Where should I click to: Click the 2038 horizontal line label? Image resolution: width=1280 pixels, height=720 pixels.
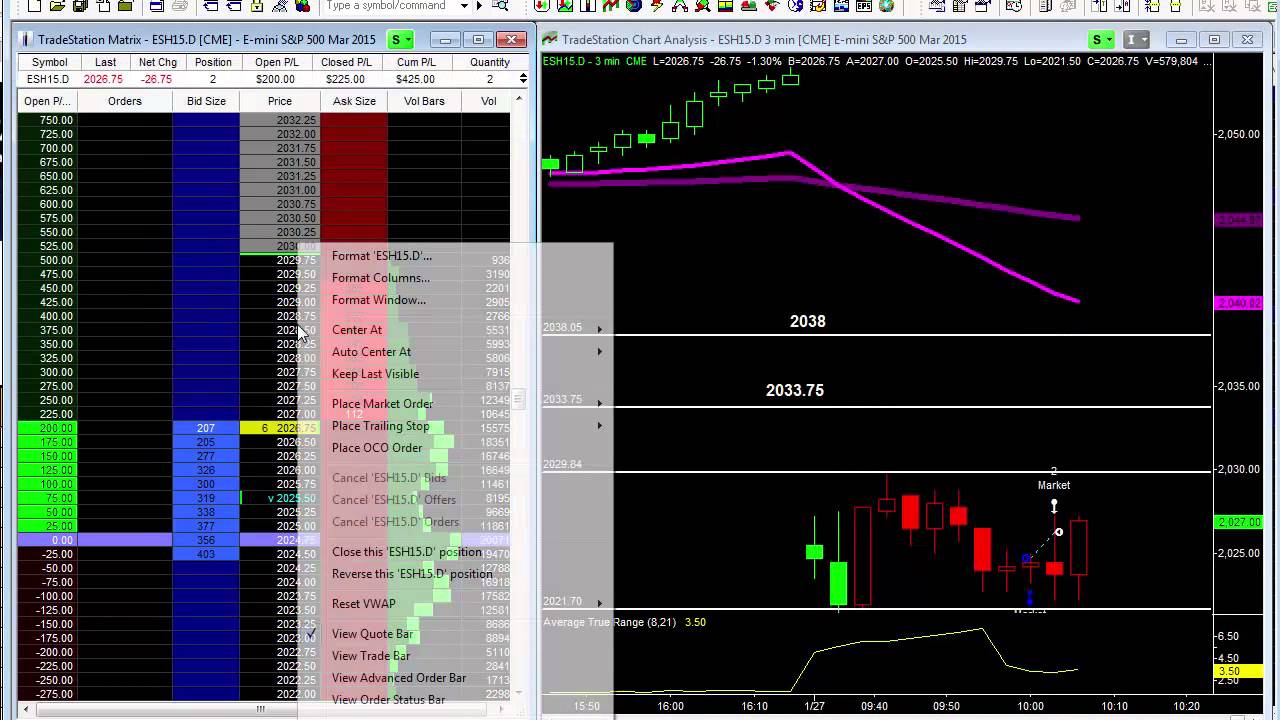(x=808, y=322)
